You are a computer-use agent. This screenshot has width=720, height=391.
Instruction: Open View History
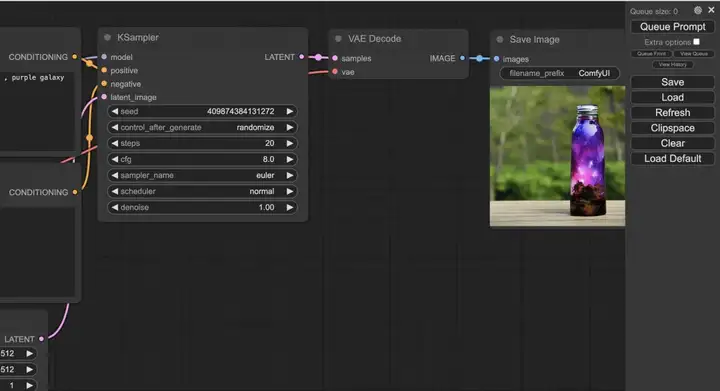click(x=673, y=64)
